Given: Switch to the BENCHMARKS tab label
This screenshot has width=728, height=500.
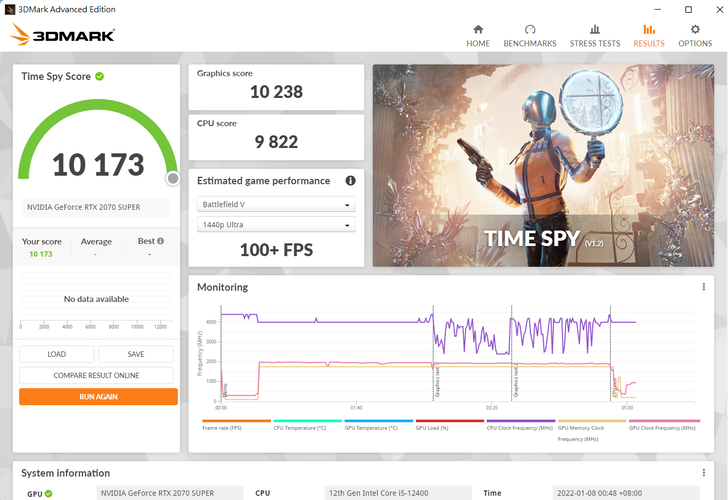Looking at the screenshot, I should pos(530,43).
